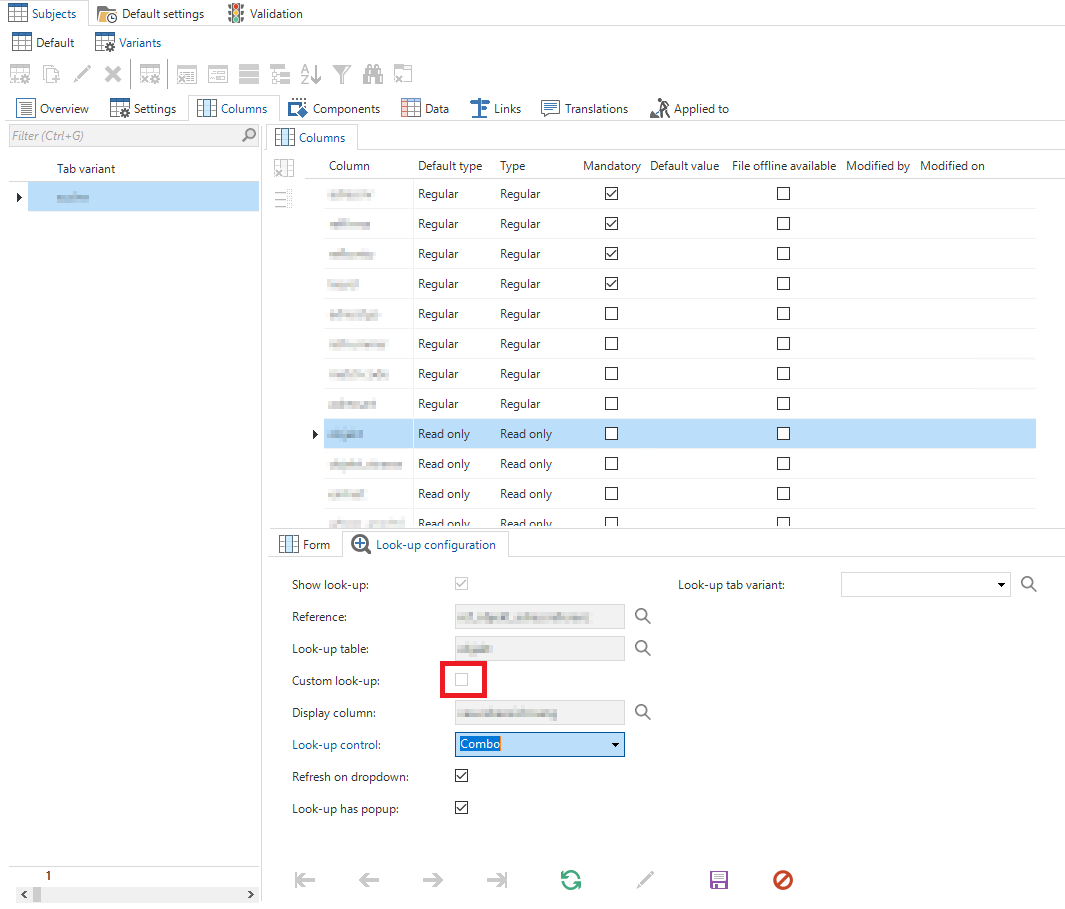1065x909 pixels.
Task: Toggle the Custom look-up checkbox
Action: point(462,680)
